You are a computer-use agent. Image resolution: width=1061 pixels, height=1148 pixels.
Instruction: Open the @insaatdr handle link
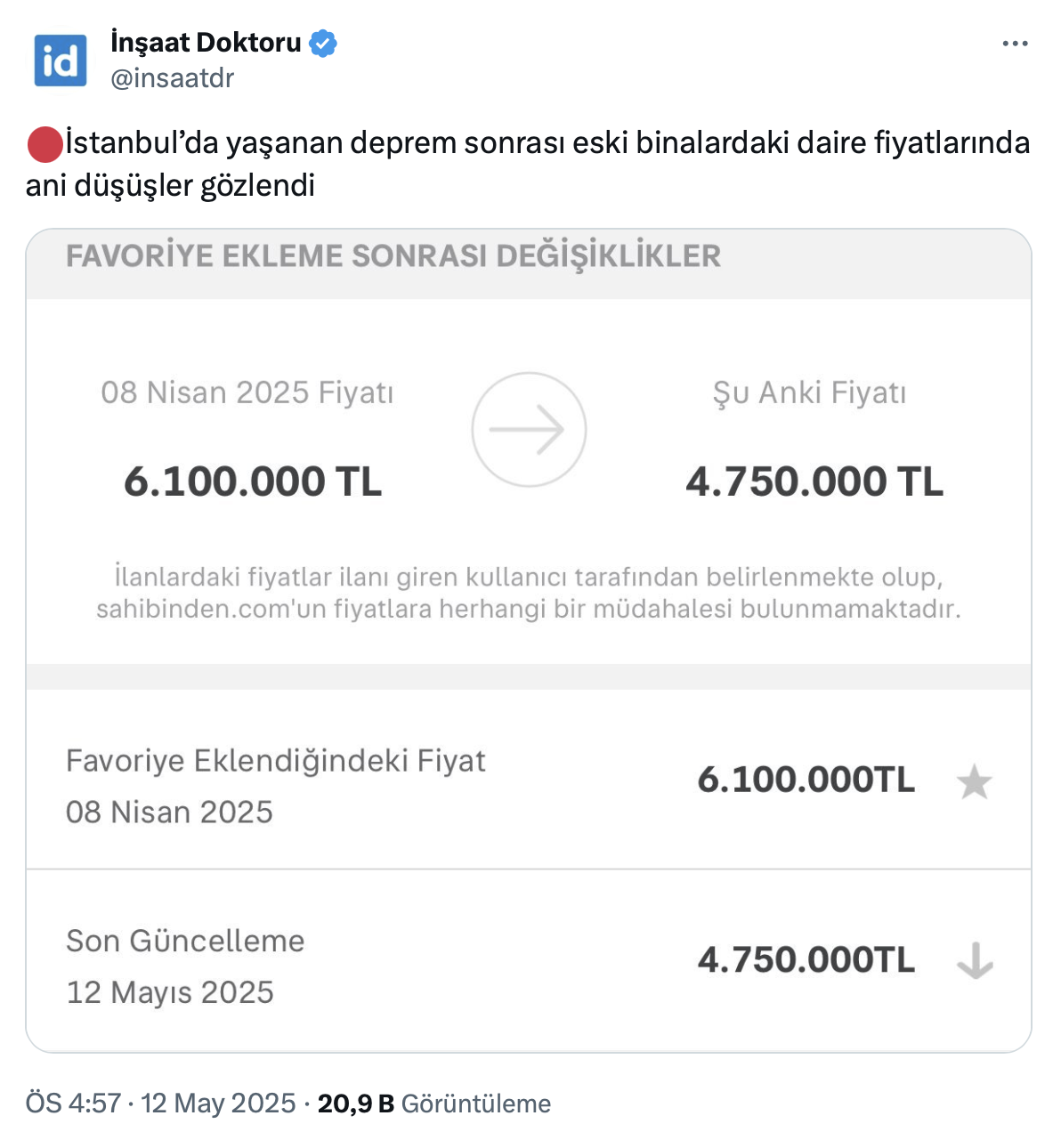click(172, 78)
